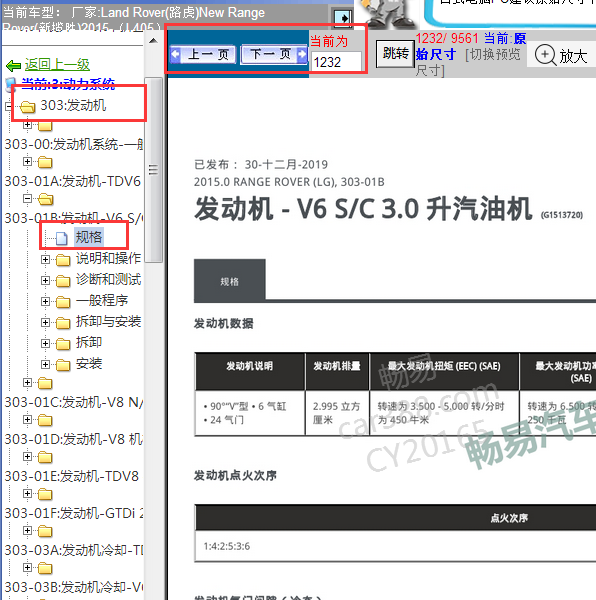Select 303:发动机 folder in tree
Image resolution: width=596 pixels, height=600 pixels.
pos(73,105)
